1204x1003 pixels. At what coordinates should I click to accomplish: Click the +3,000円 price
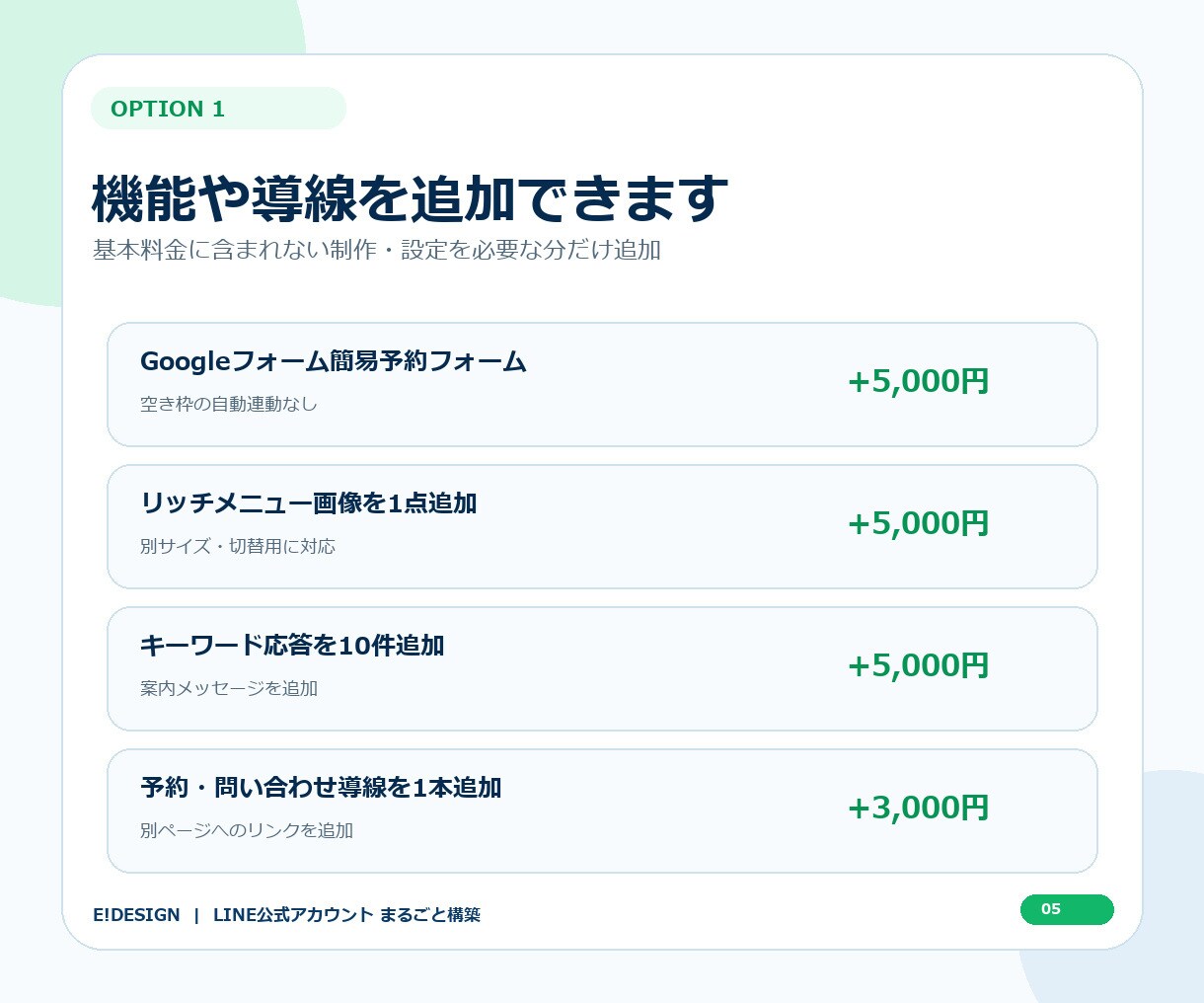point(918,809)
